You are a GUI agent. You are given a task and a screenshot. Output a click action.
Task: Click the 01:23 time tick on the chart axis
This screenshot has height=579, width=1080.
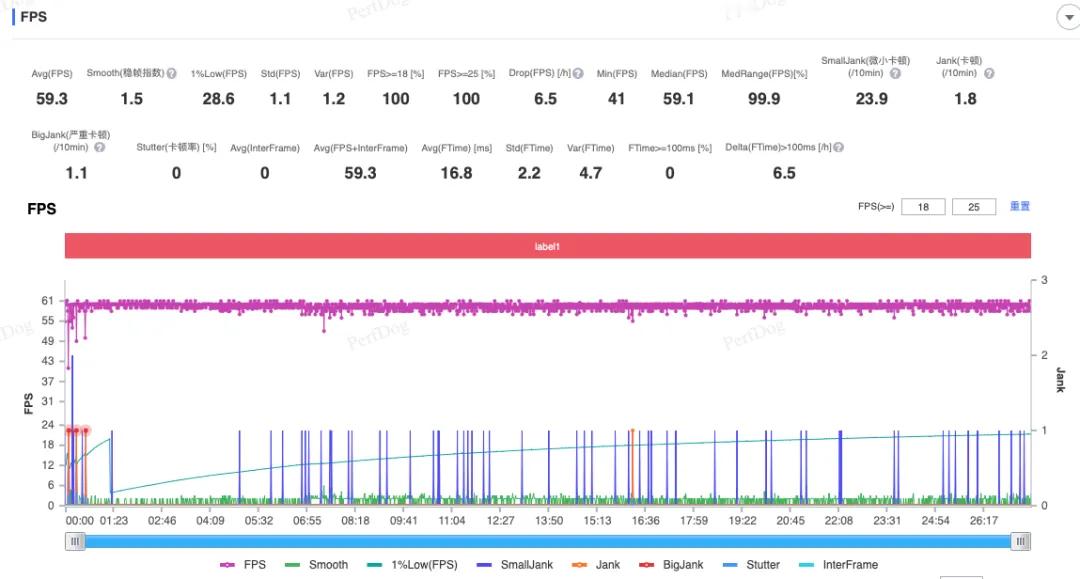click(114, 521)
